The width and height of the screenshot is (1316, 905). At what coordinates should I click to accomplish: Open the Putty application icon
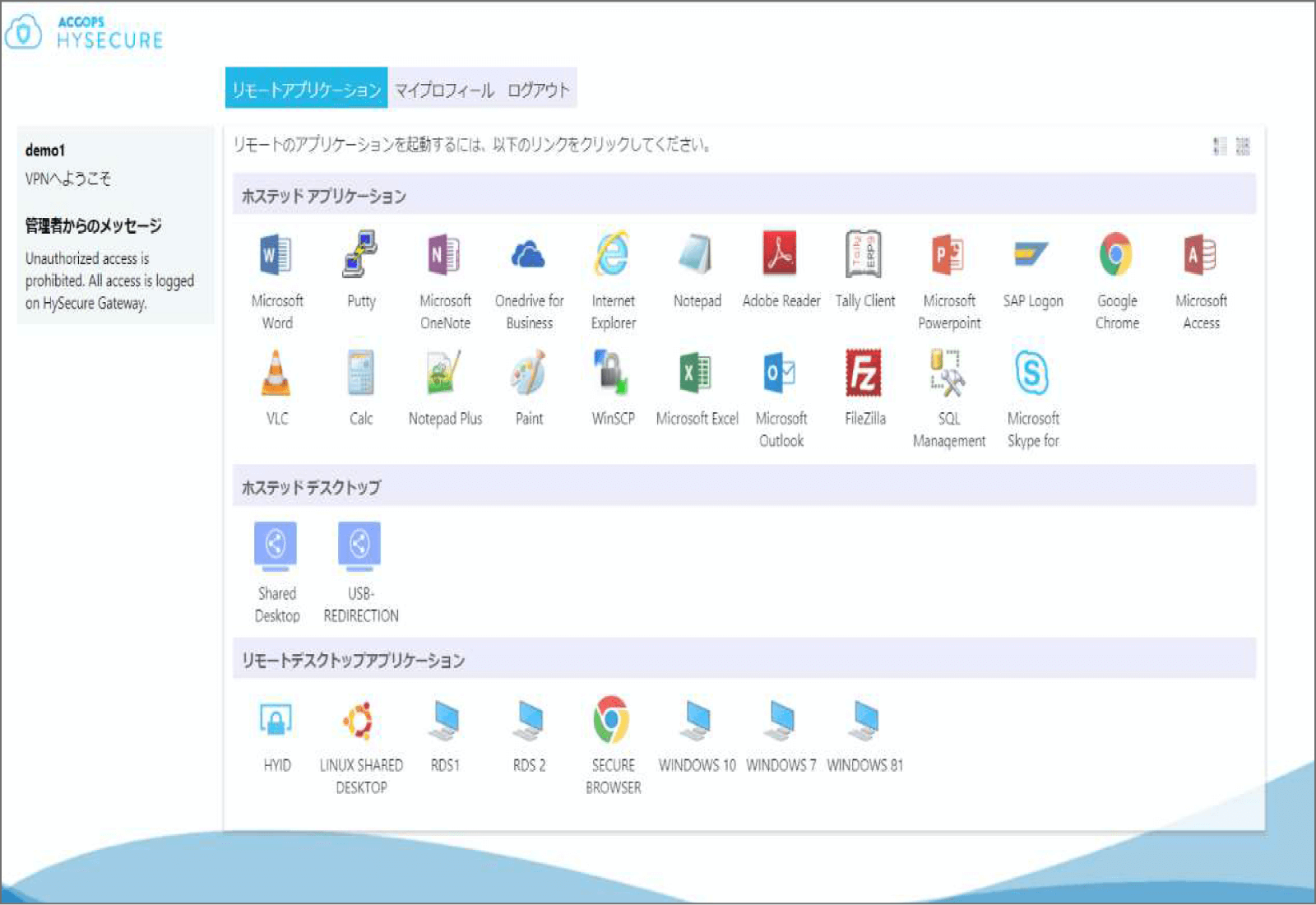pyautogui.click(x=360, y=254)
